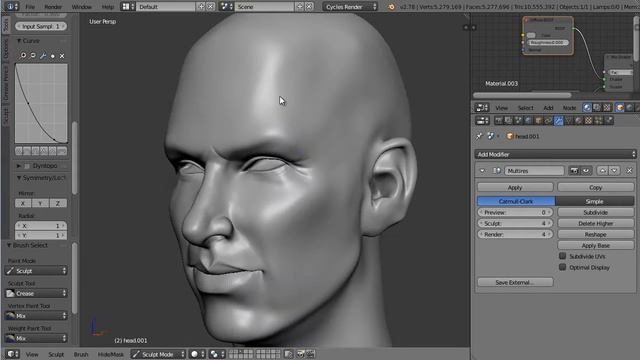This screenshot has height=360, width=640.
Task: Toggle Multires modifier render camera icon
Action: tap(574, 171)
